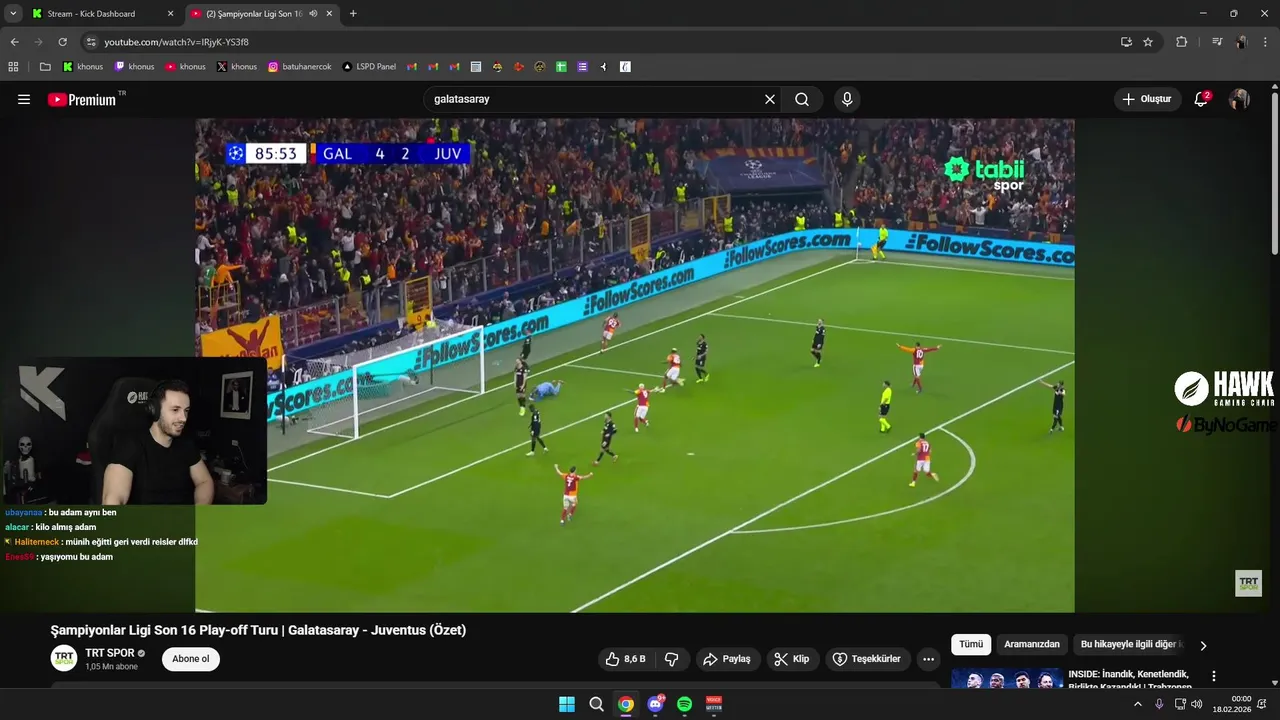Open the LSPD Panel bookmark
Screen dimensions: 1280x720
point(369,67)
